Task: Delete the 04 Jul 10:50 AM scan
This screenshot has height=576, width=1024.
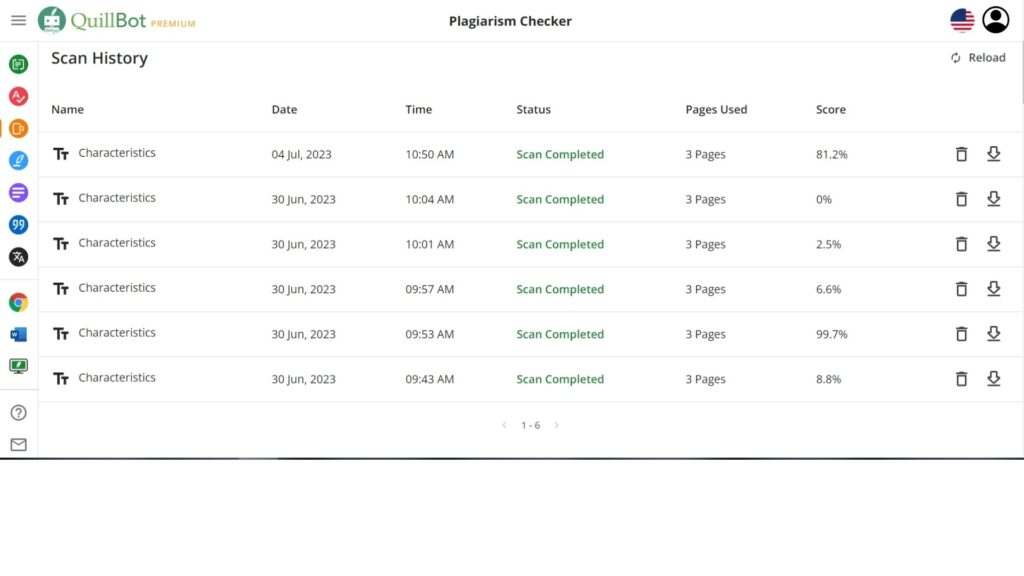Action: [961, 154]
